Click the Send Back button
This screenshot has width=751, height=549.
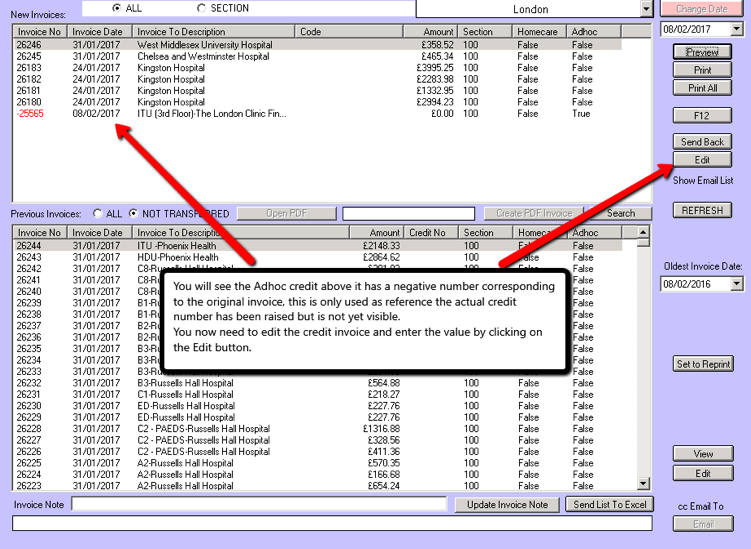[702, 142]
